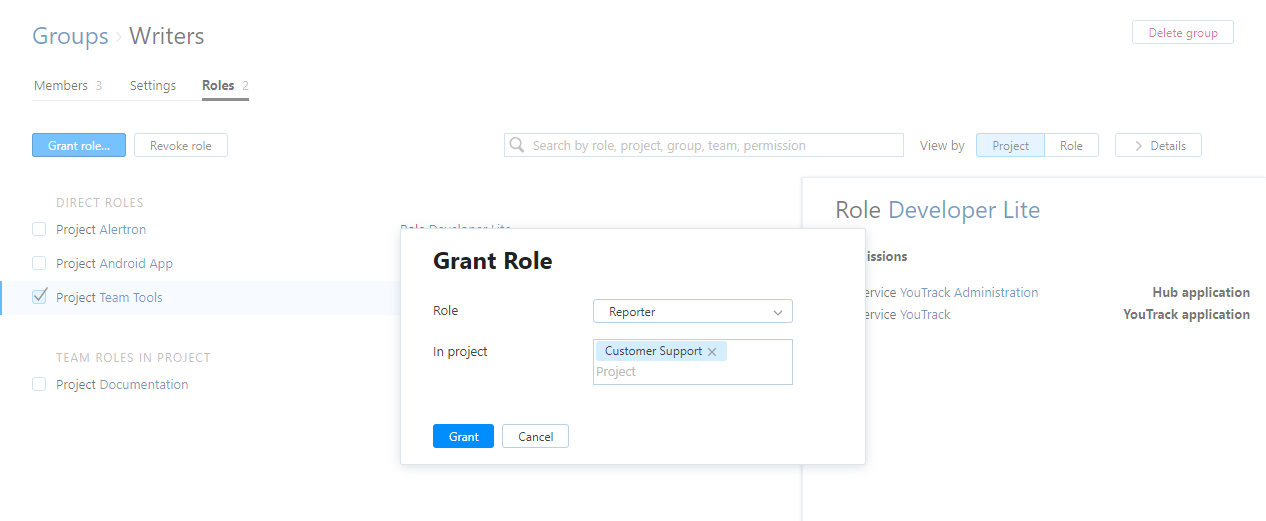
Task: Open the Role dropdown showing Reporter
Action: pos(692,312)
